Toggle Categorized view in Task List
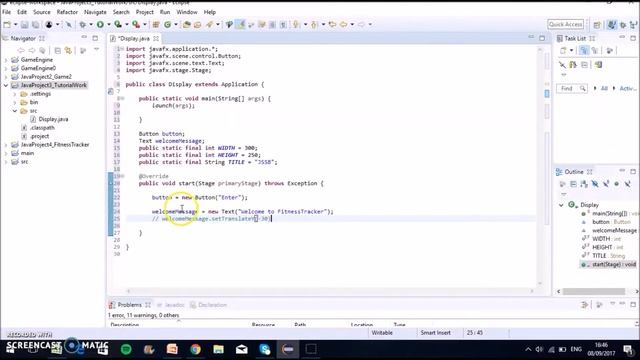 pos(584,51)
